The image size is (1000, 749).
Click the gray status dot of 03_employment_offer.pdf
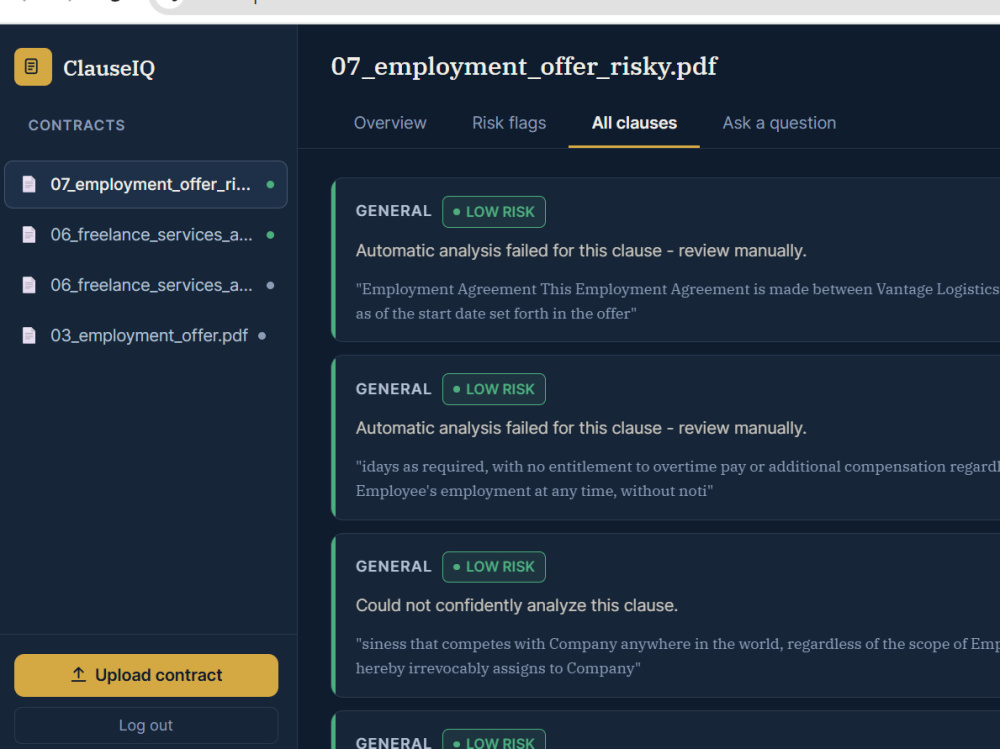[x=262, y=336]
